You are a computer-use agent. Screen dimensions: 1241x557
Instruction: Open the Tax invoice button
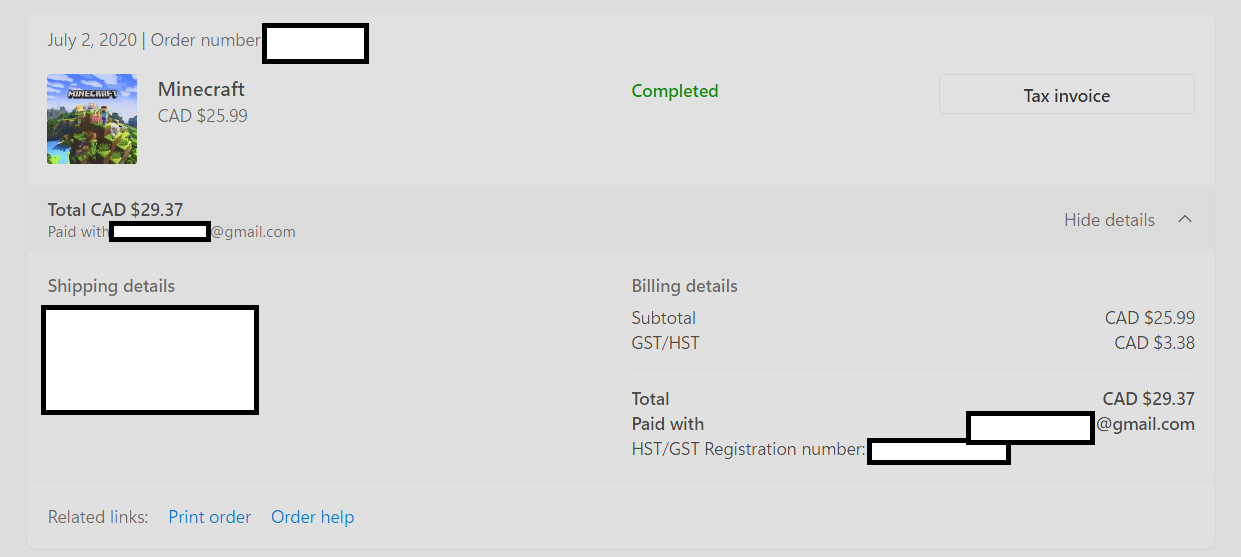click(x=1066, y=95)
